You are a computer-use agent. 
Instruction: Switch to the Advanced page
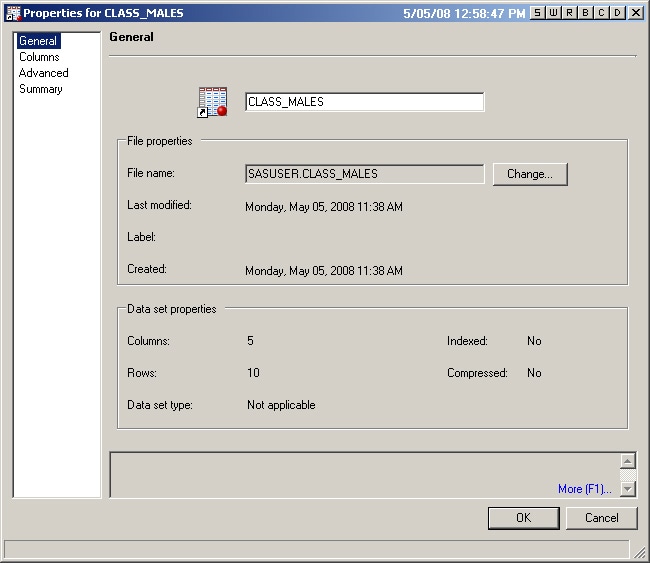pyautogui.click(x=44, y=73)
